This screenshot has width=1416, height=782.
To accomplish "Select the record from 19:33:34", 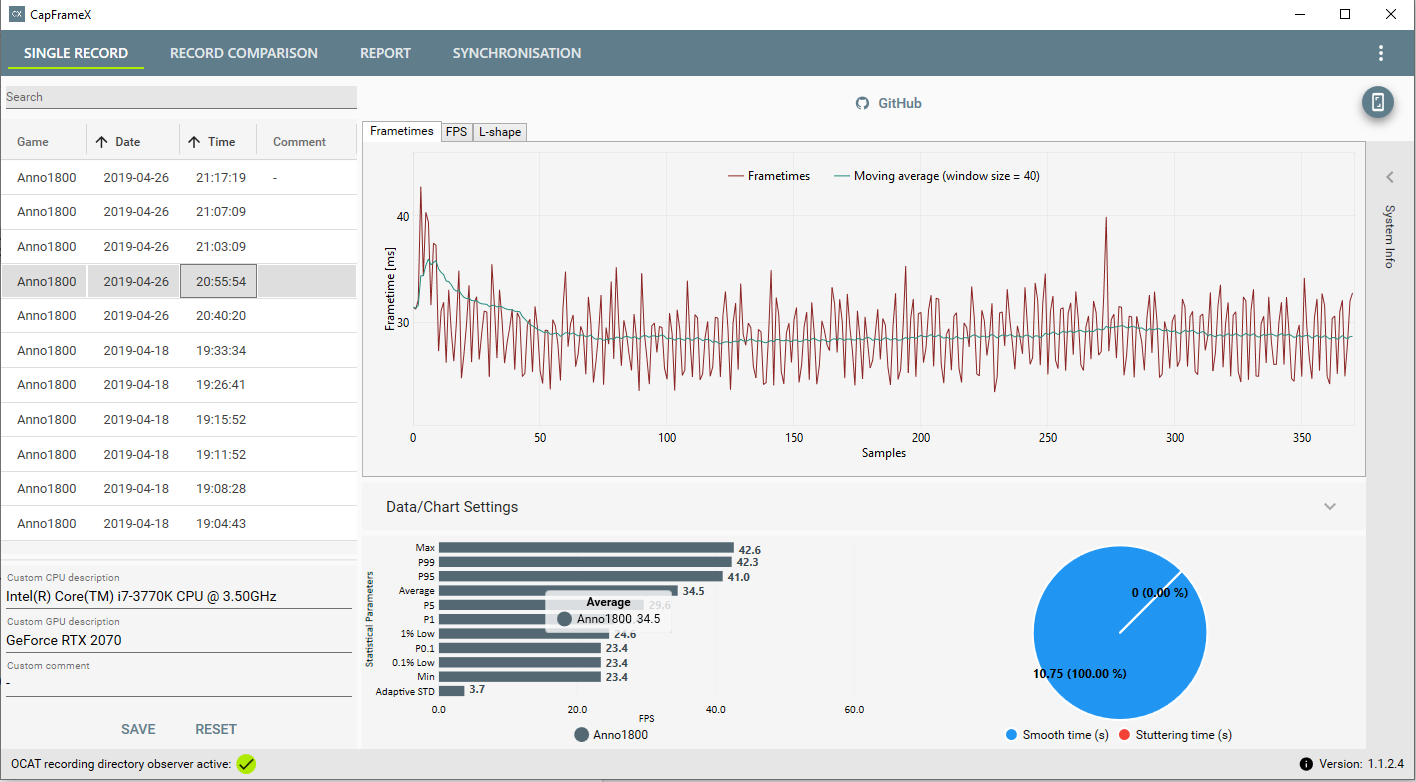I will click(x=179, y=350).
